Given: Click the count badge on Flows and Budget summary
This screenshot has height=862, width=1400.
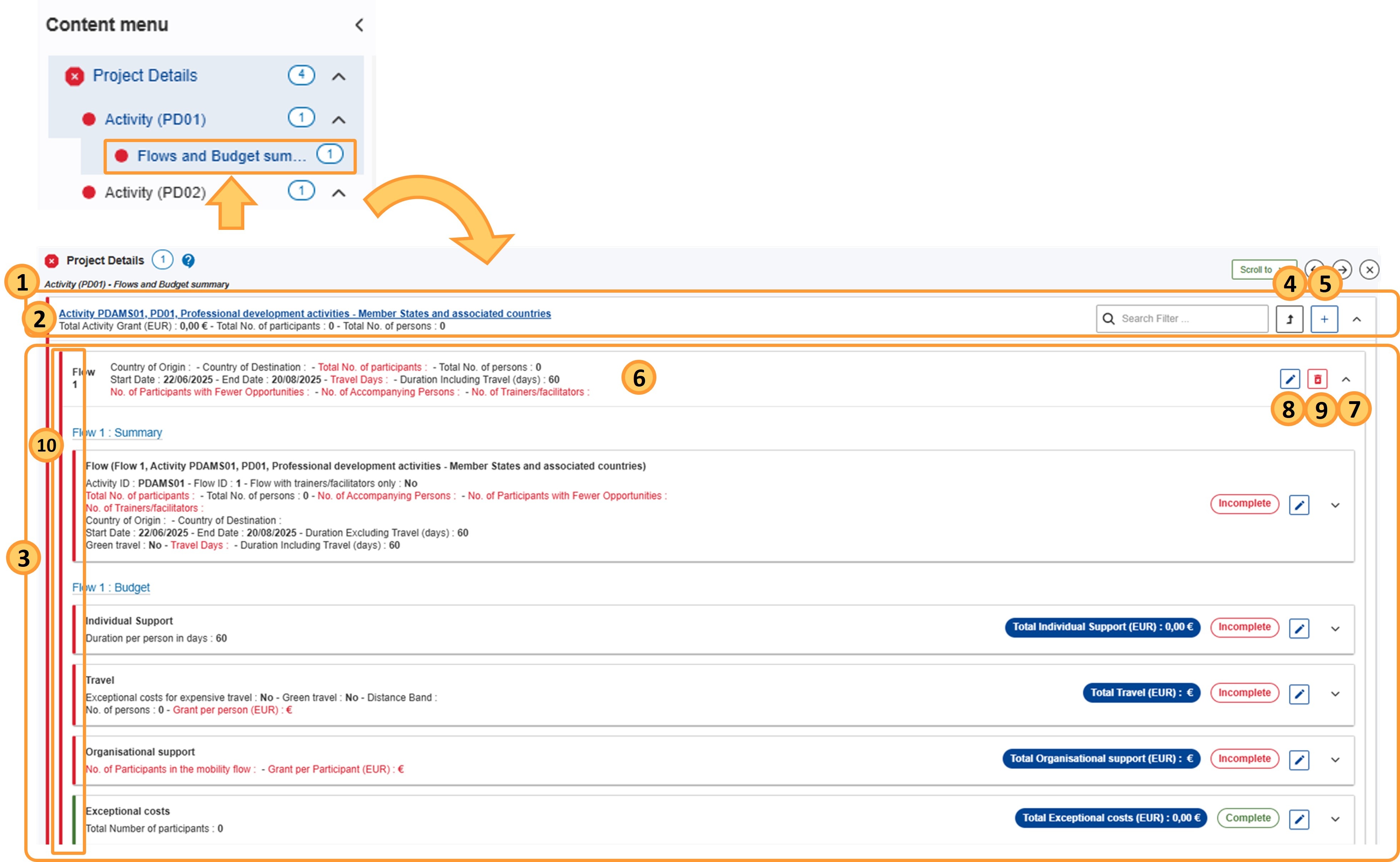Looking at the screenshot, I should (330, 154).
